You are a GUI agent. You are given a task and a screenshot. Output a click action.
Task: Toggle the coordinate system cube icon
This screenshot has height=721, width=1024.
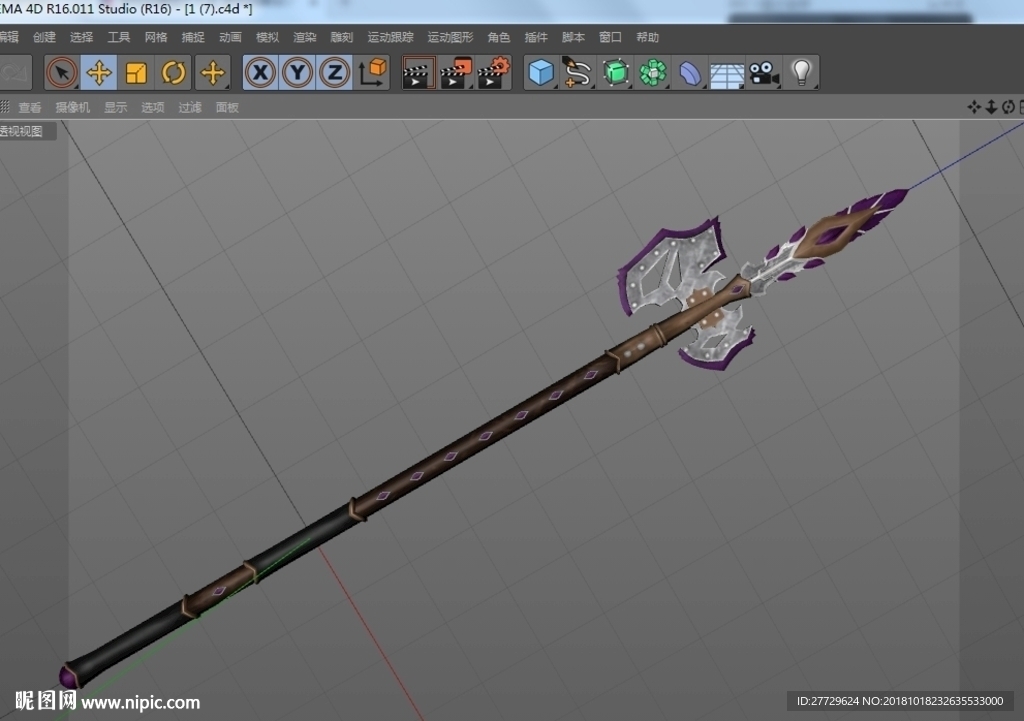[373, 72]
